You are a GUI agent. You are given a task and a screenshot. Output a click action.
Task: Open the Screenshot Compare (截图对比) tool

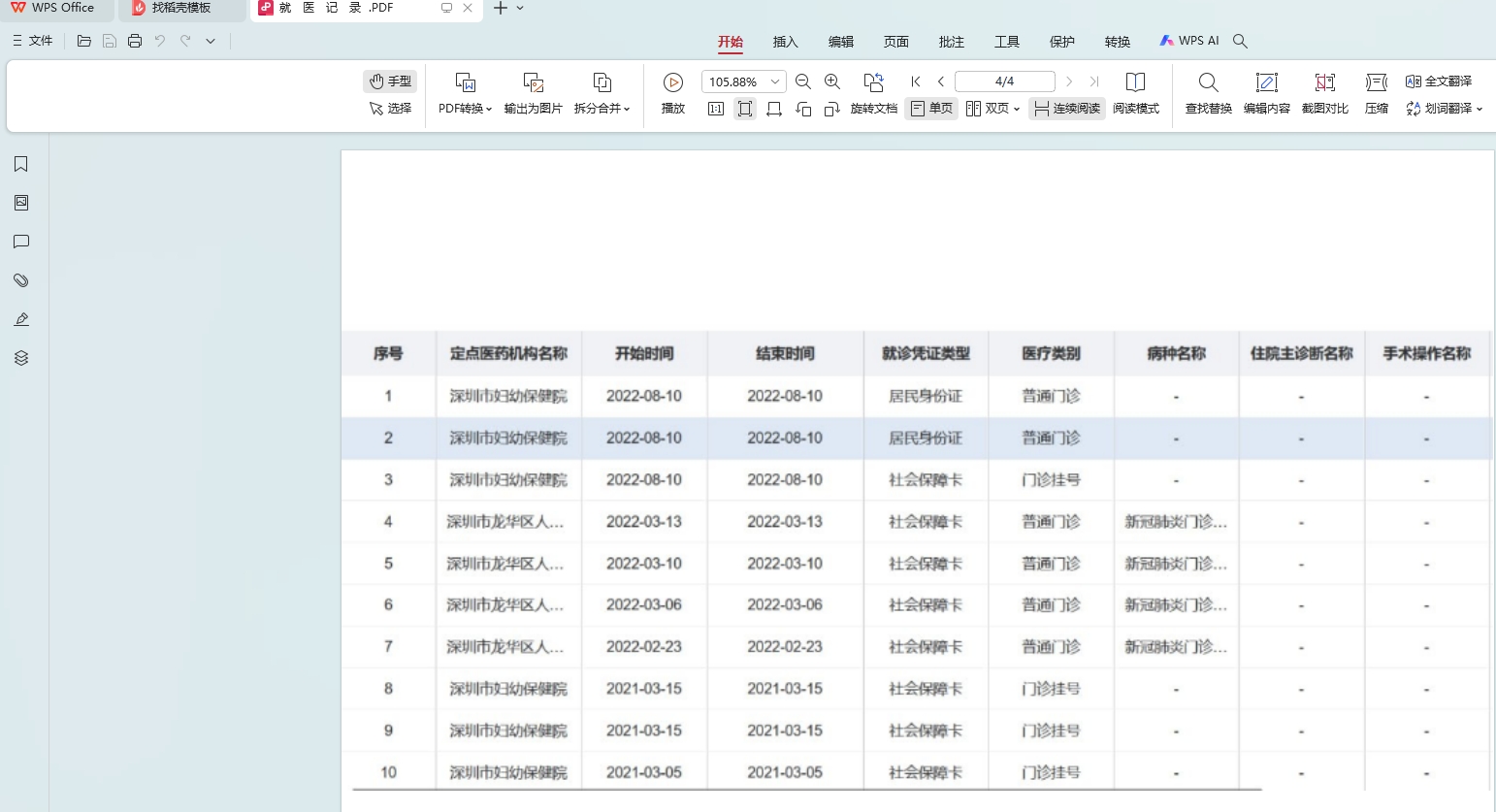[x=1324, y=82]
